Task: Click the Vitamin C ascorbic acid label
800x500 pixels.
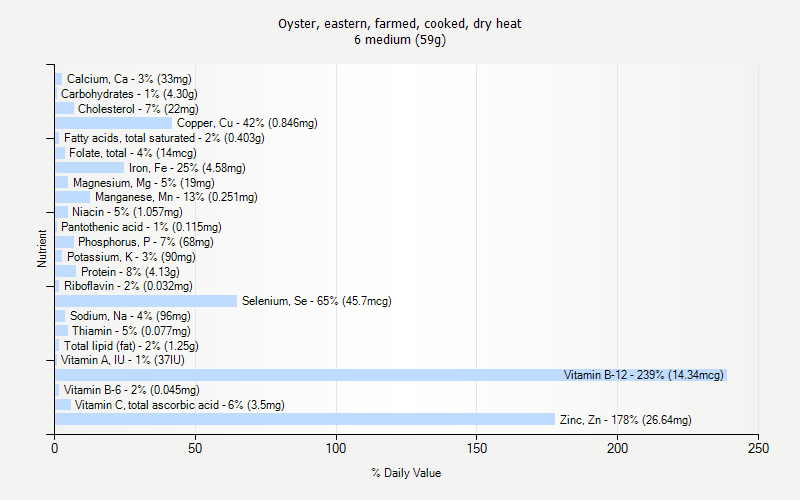Action: [x=180, y=405]
